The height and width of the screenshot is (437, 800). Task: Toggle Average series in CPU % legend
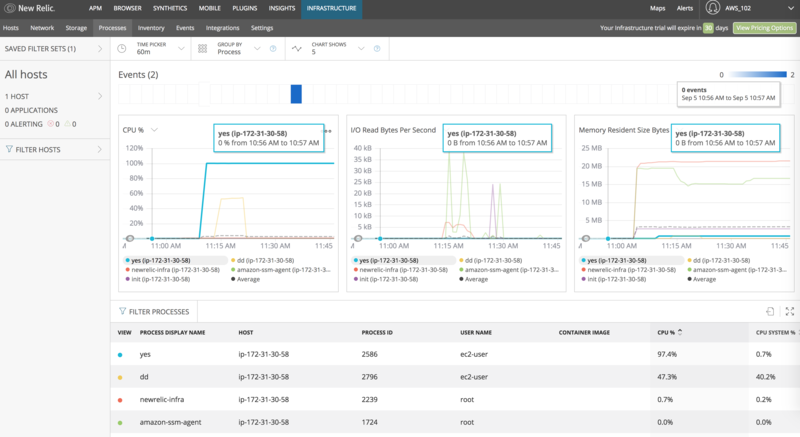245,279
